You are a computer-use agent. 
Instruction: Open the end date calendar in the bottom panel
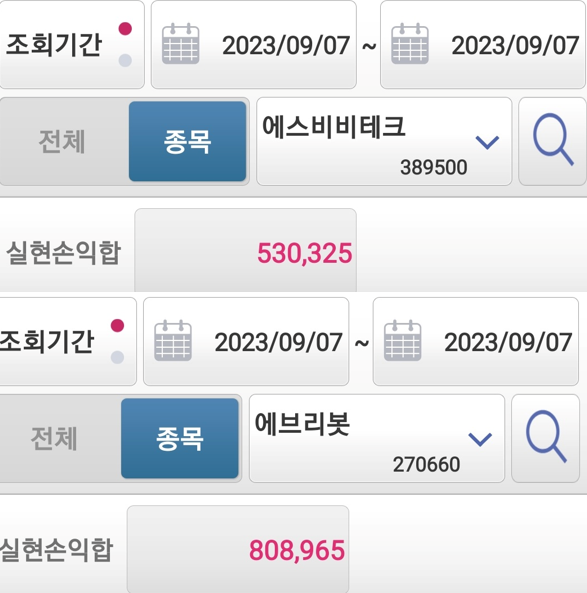click(x=402, y=341)
